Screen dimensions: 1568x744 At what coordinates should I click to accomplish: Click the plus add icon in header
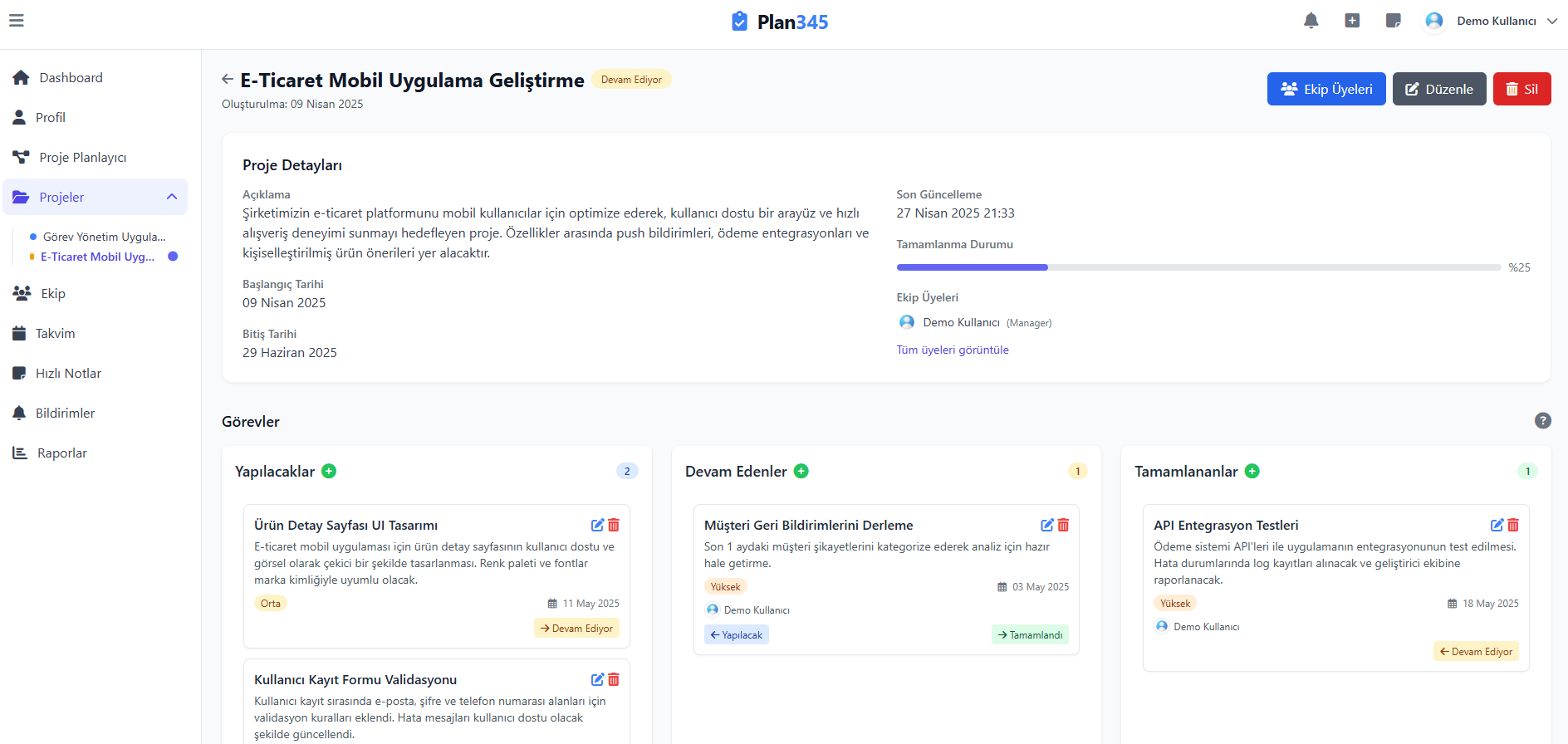[1352, 21]
